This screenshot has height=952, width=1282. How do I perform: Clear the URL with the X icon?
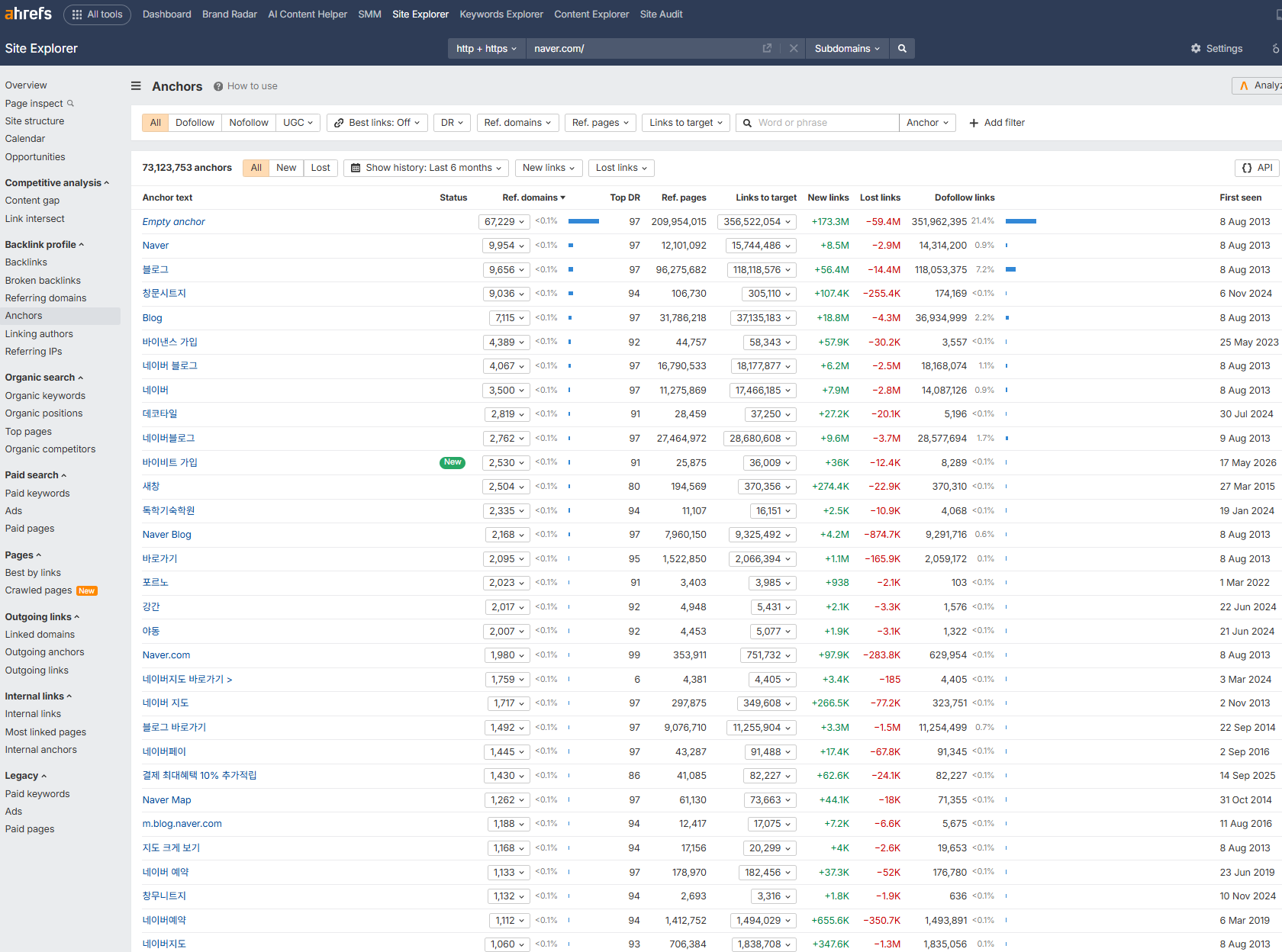pyautogui.click(x=794, y=48)
